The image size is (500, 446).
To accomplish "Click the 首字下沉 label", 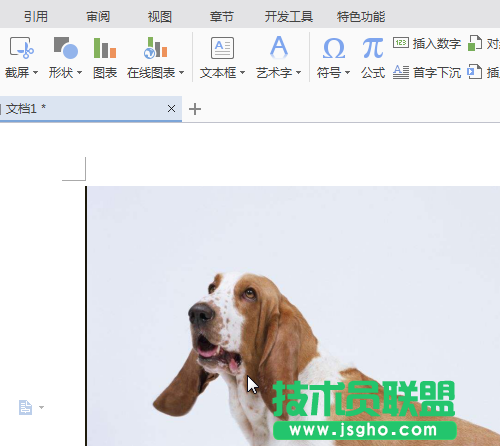I will pyautogui.click(x=437, y=72).
